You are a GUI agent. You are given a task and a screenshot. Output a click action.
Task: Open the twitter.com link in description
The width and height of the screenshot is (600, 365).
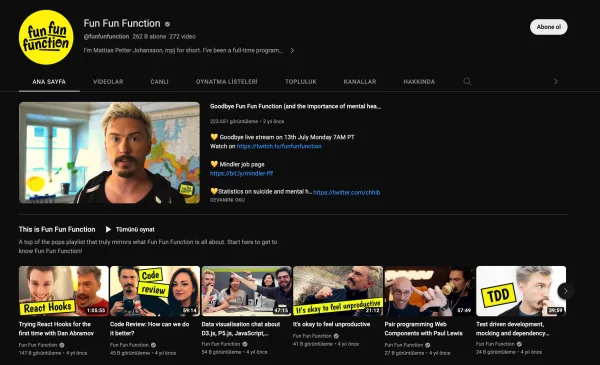click(346, 192)
